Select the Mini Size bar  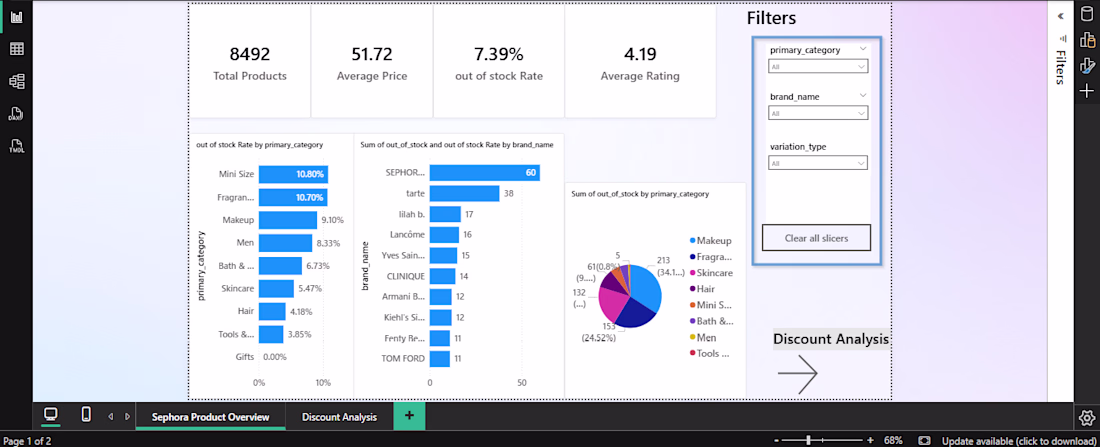[x=293, y=174]
